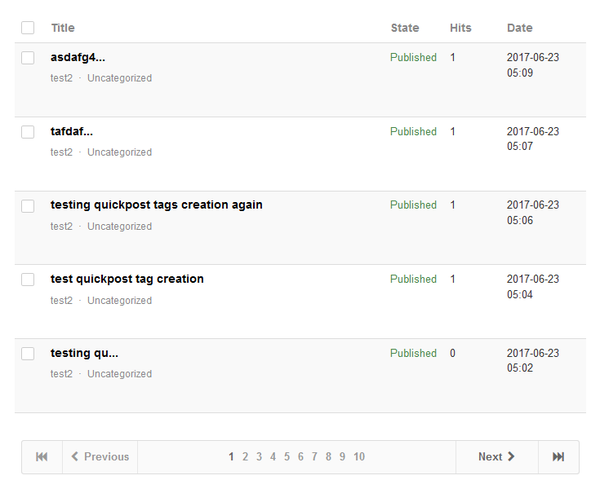Tick the select-all checkbox in header
Viewport: 600px width, 480px height.
point(28,28)
